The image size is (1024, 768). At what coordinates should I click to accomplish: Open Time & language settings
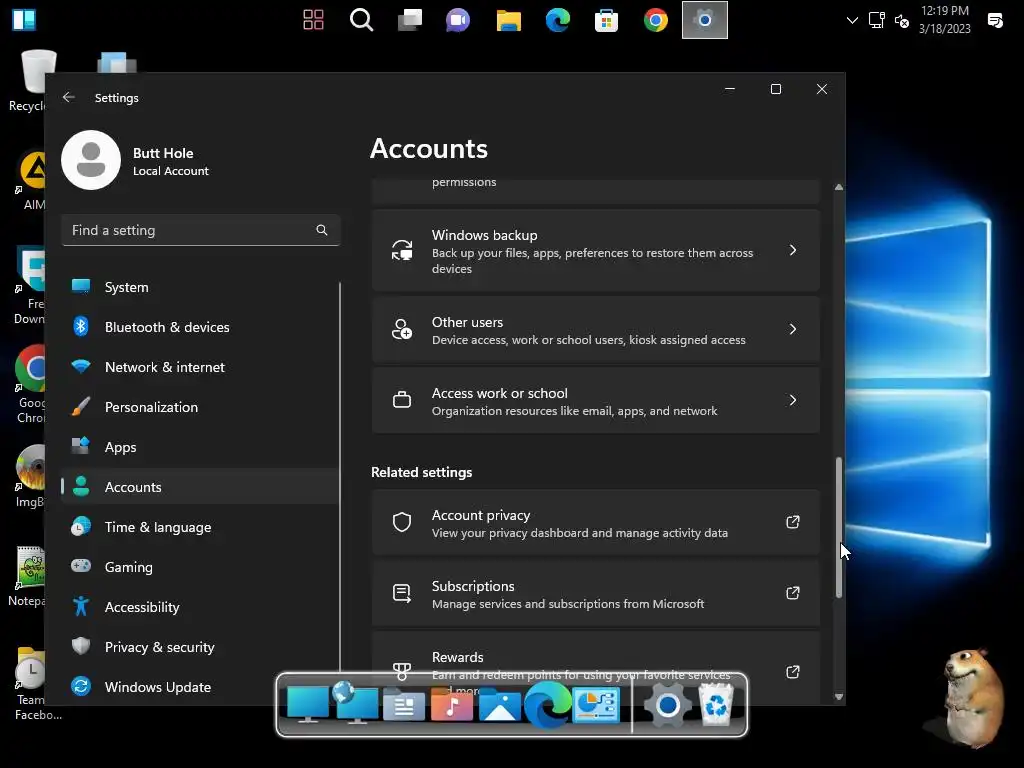tap(199, 526)
